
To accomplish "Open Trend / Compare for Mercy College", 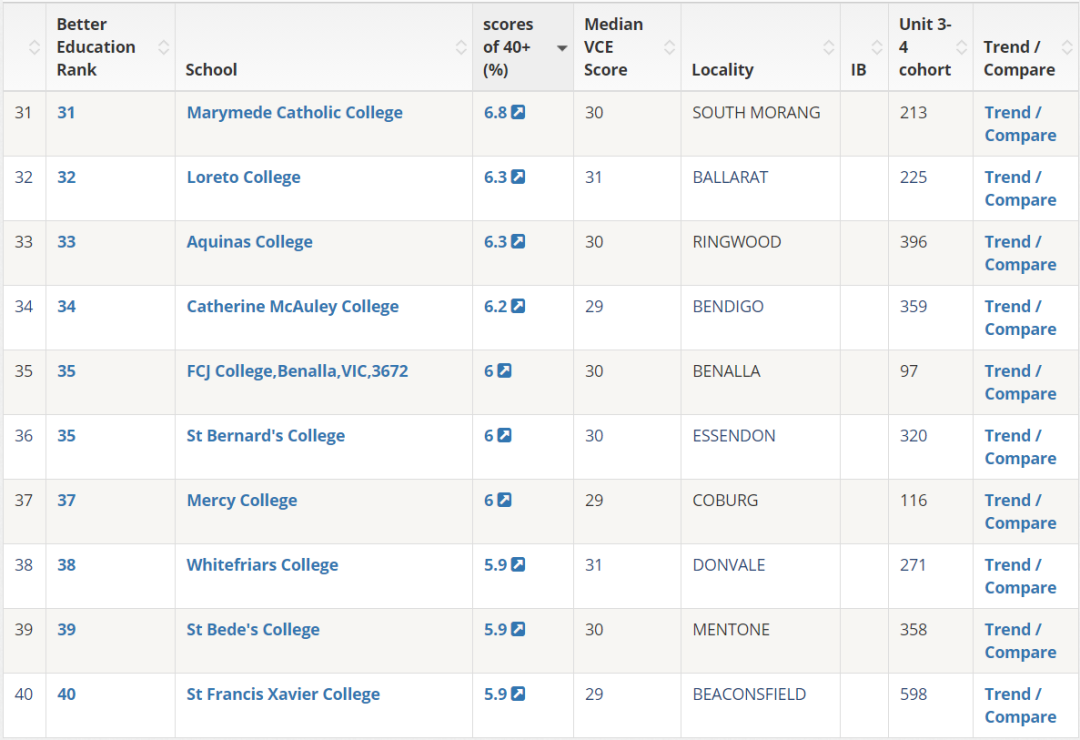I will 1020,512.
